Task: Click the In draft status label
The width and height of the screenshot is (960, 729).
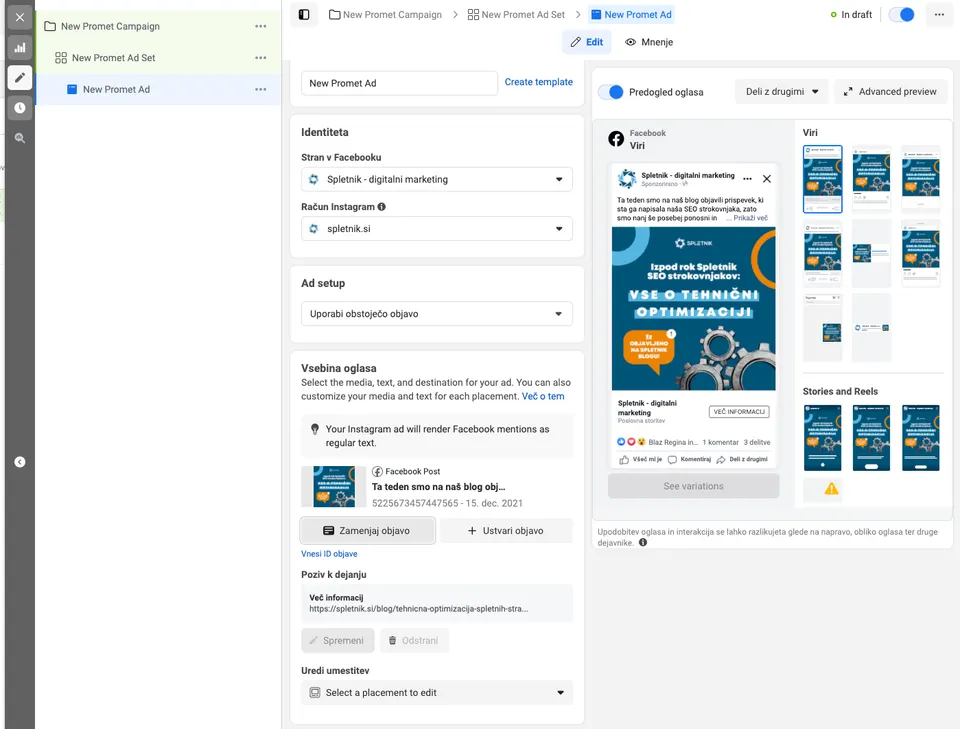Action: pyautogui.click(x=857, y=15)
